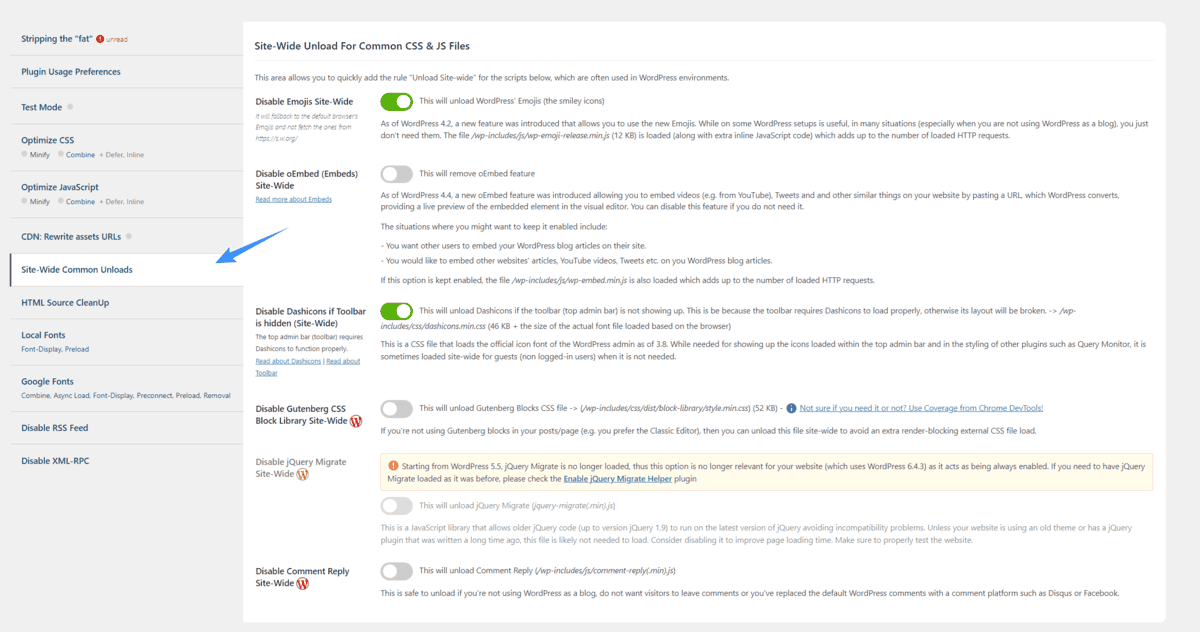Click 'This will unload Comment Reply' text
Screen dimensions: 1200x632
click(x=548, y=570)
